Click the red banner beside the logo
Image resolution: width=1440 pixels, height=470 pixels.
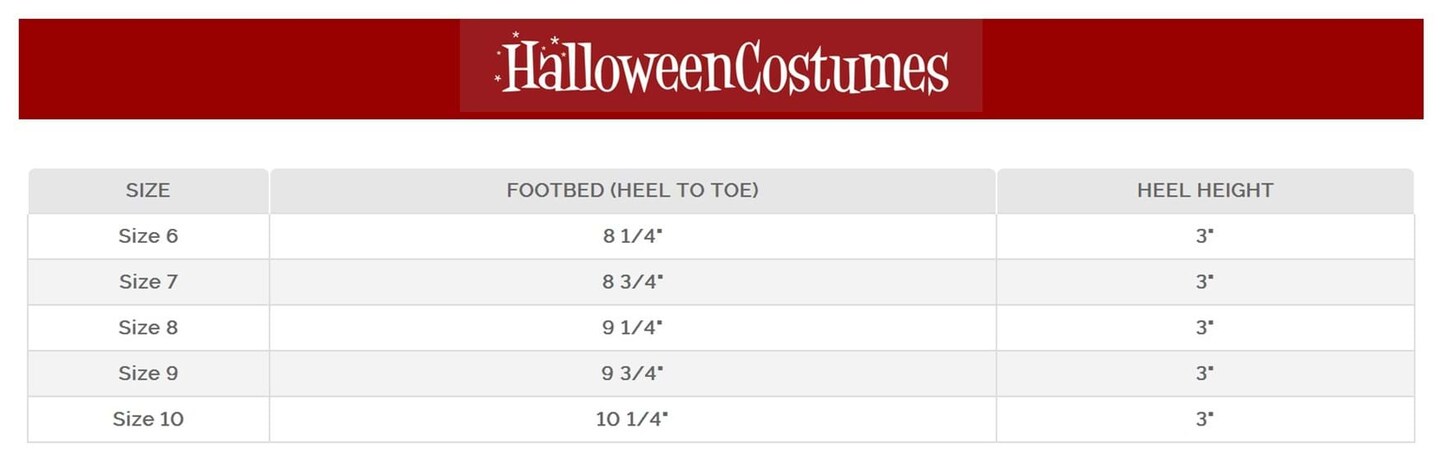coord(1200,68)
